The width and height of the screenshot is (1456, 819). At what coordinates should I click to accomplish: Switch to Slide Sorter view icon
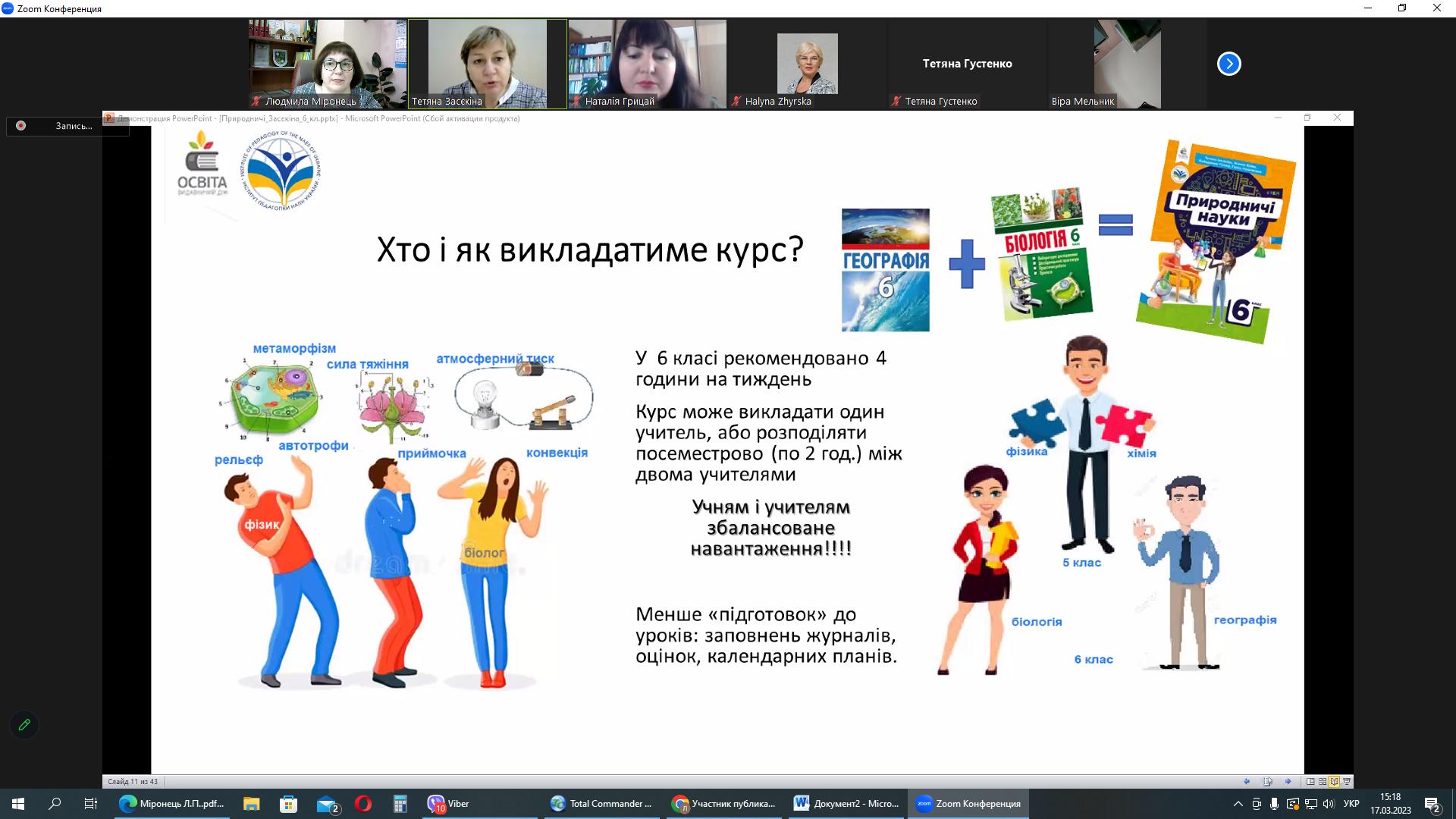[1323, 781]
